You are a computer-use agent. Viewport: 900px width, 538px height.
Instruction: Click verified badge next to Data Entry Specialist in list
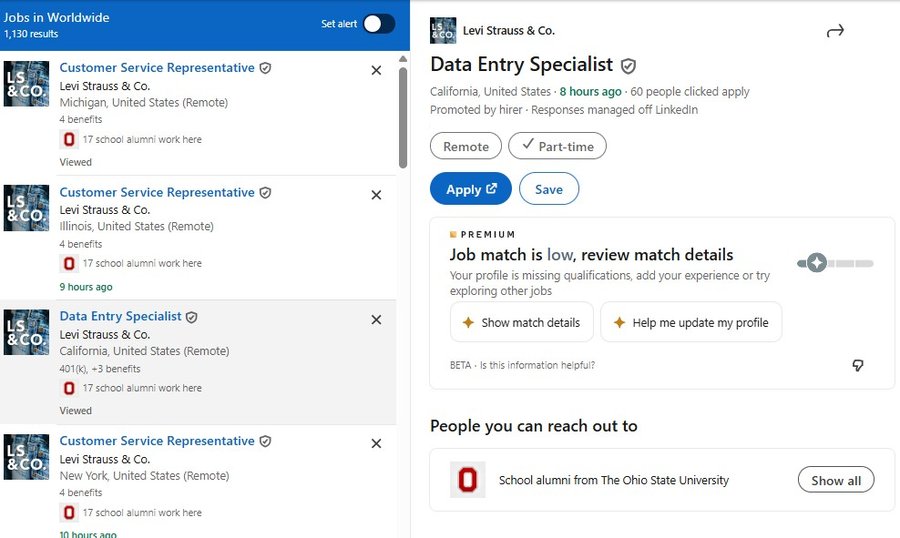(x=192, y=317)
